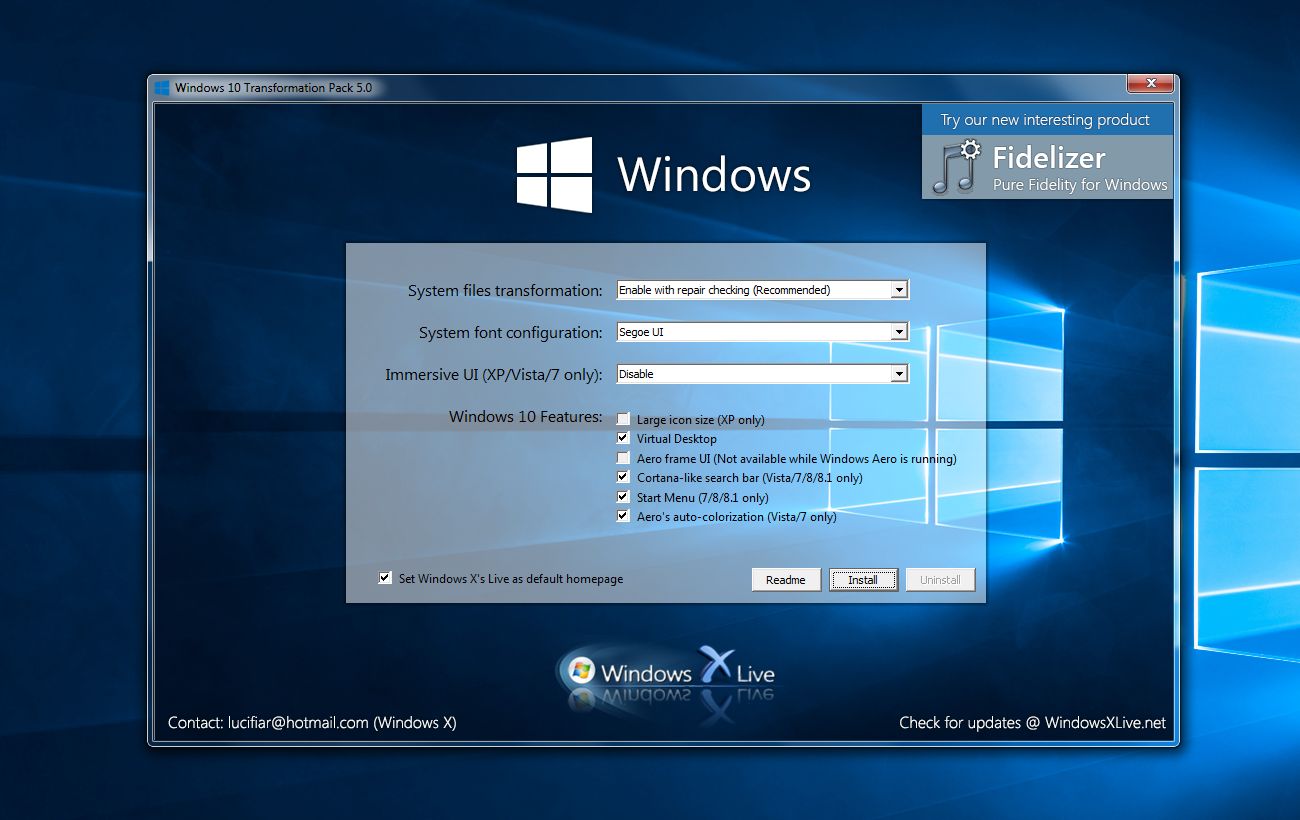The image size is (1300, 820).
Task: Click the 'Pure Fidelity for Windows' tagline
Action: (1080, 185)
